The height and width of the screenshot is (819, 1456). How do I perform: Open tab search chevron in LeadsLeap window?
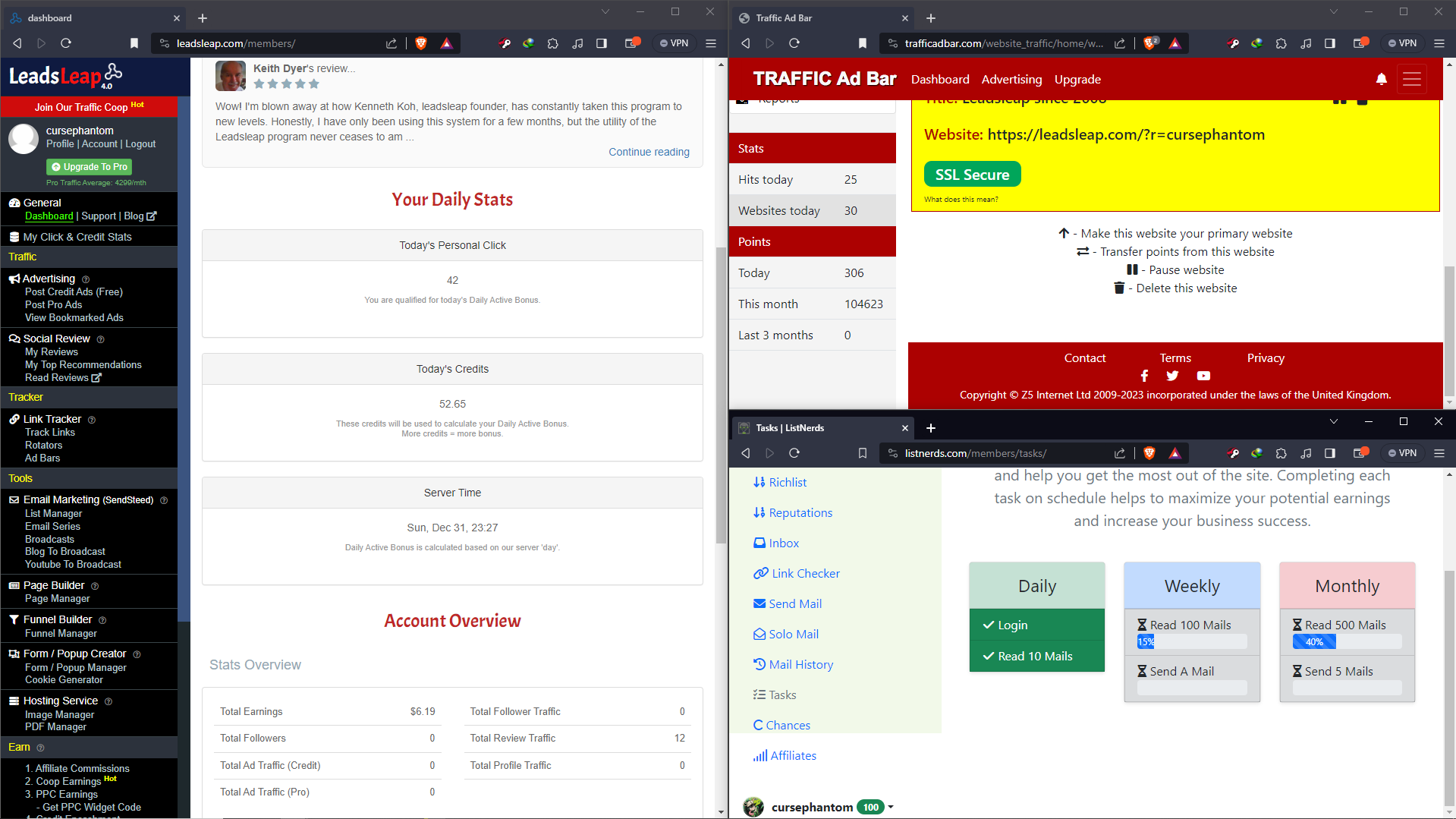(605, 11)
